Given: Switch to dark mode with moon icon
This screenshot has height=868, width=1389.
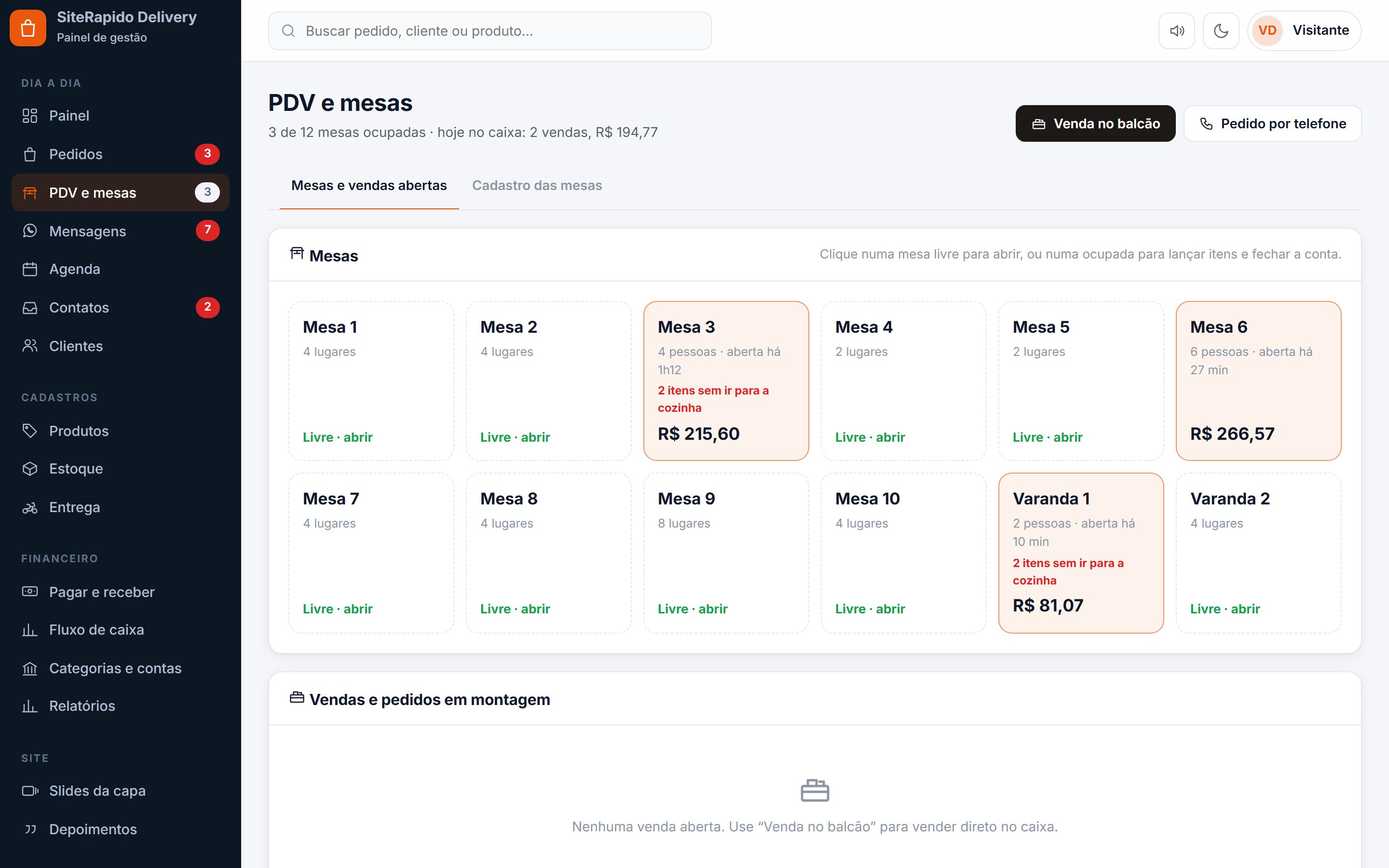Looking at the screenshot, I should [x=1221, y=31].
